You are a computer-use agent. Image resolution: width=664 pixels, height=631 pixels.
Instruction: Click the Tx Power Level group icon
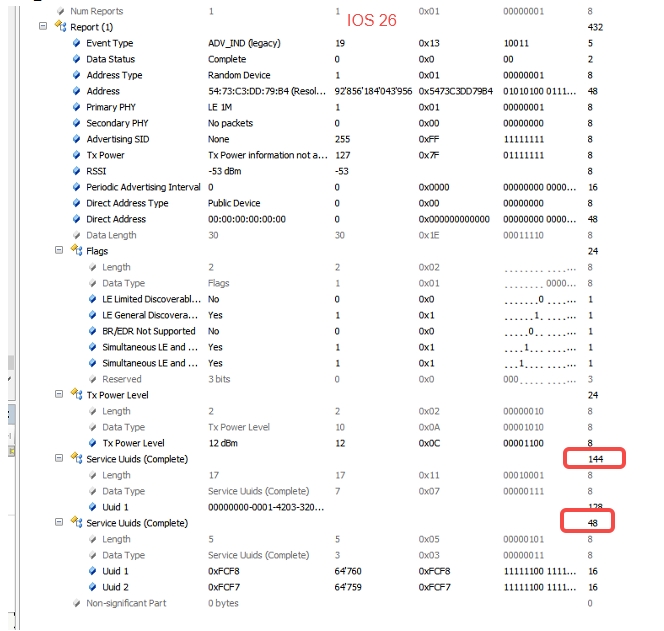[x=77, y=394]
